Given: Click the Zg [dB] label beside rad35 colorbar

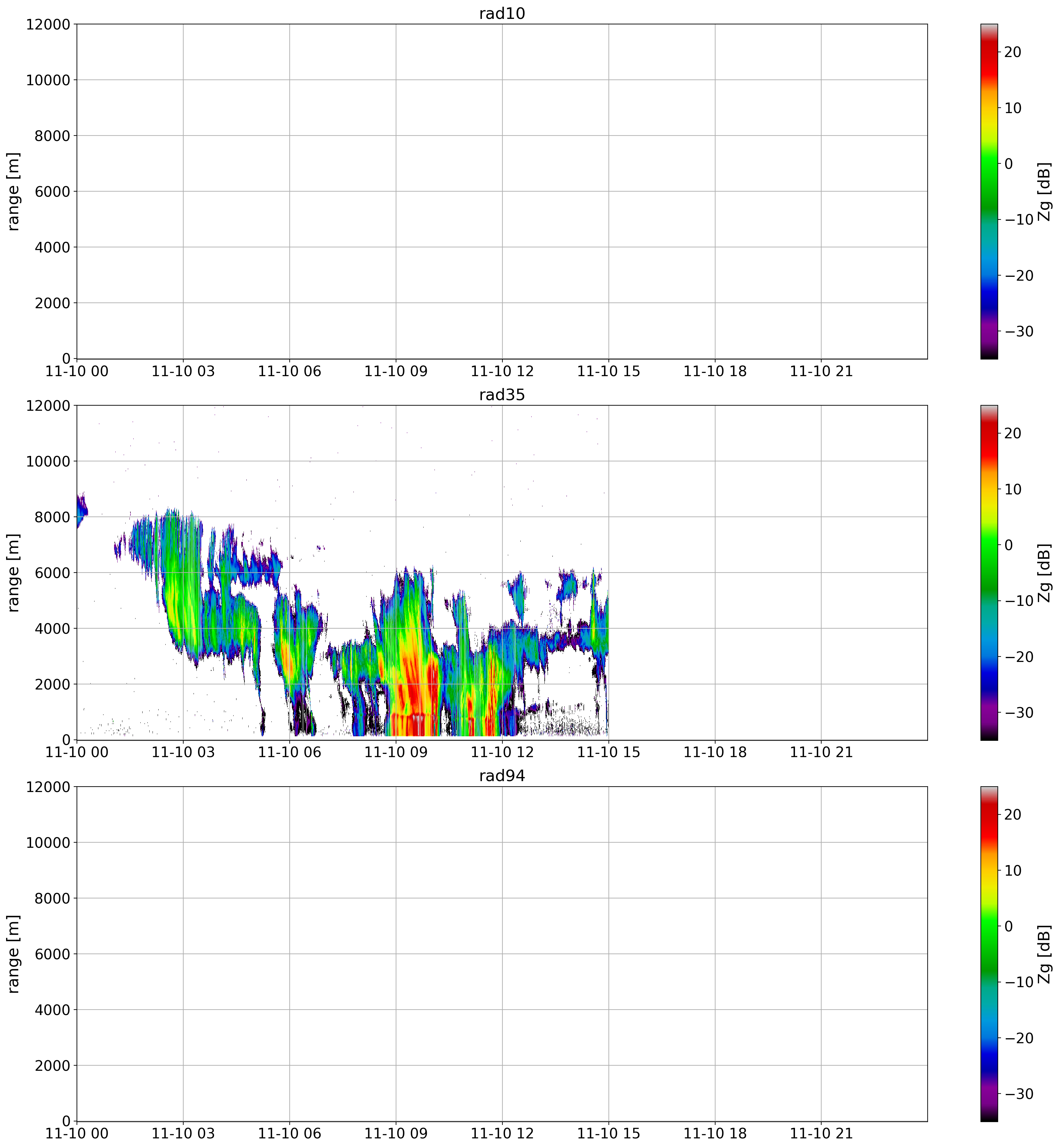Looking at the screenshot, I should 1045,573.
